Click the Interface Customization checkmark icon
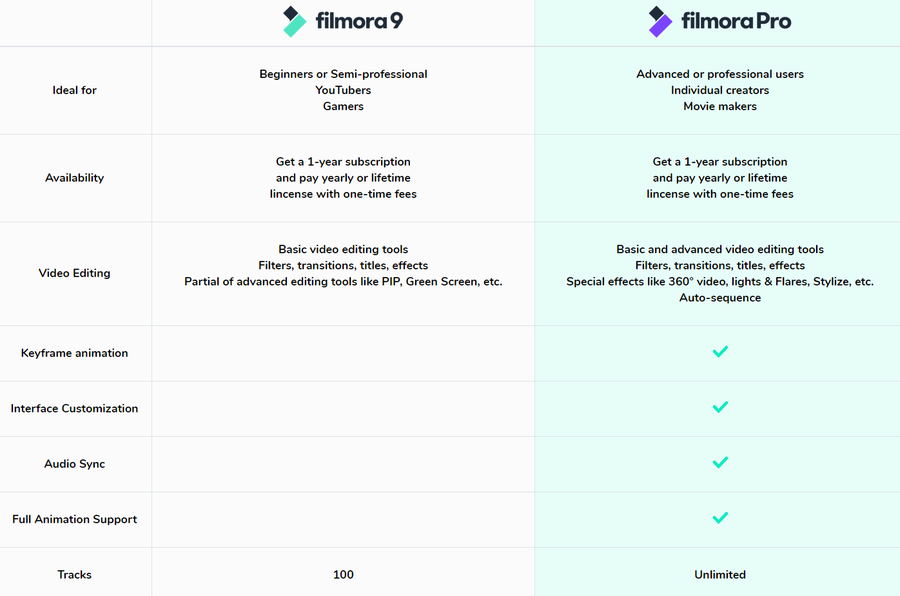This screenshot has width=900, height=596. pyautogui.click(x=720, y=407)
